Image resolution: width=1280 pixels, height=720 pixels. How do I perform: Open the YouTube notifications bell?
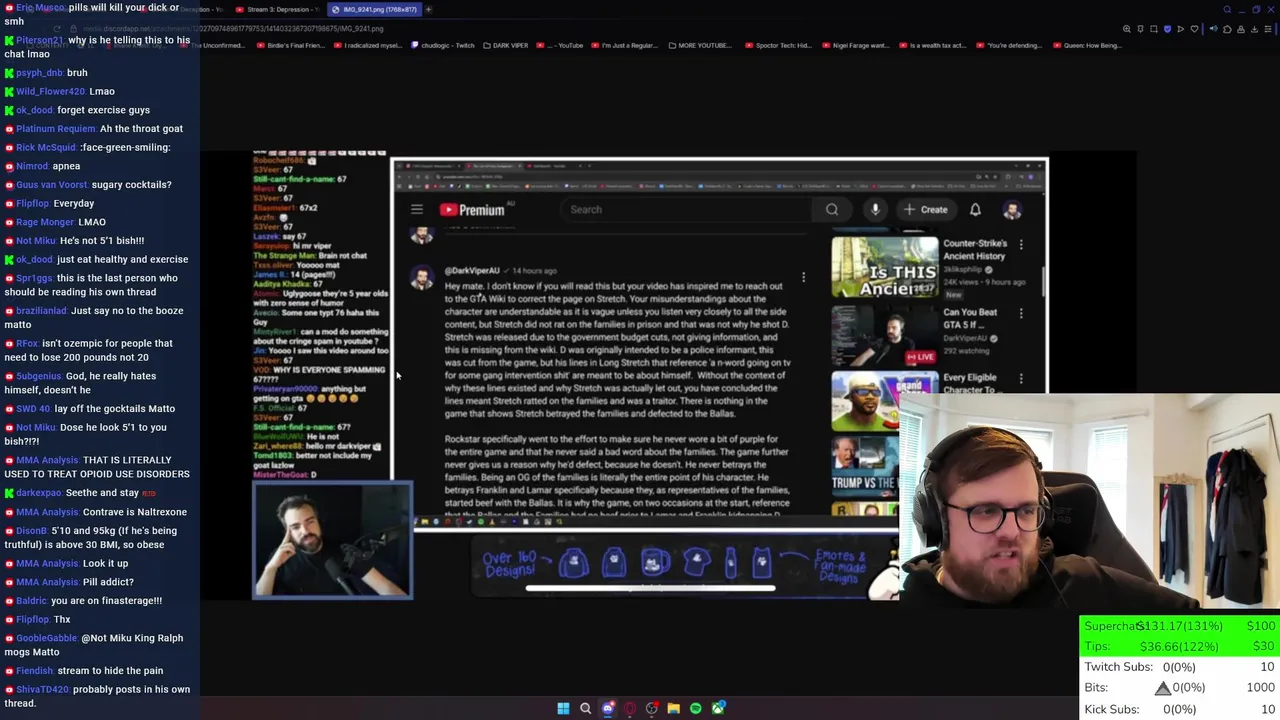pyautogui.click(x=975, y=210)
